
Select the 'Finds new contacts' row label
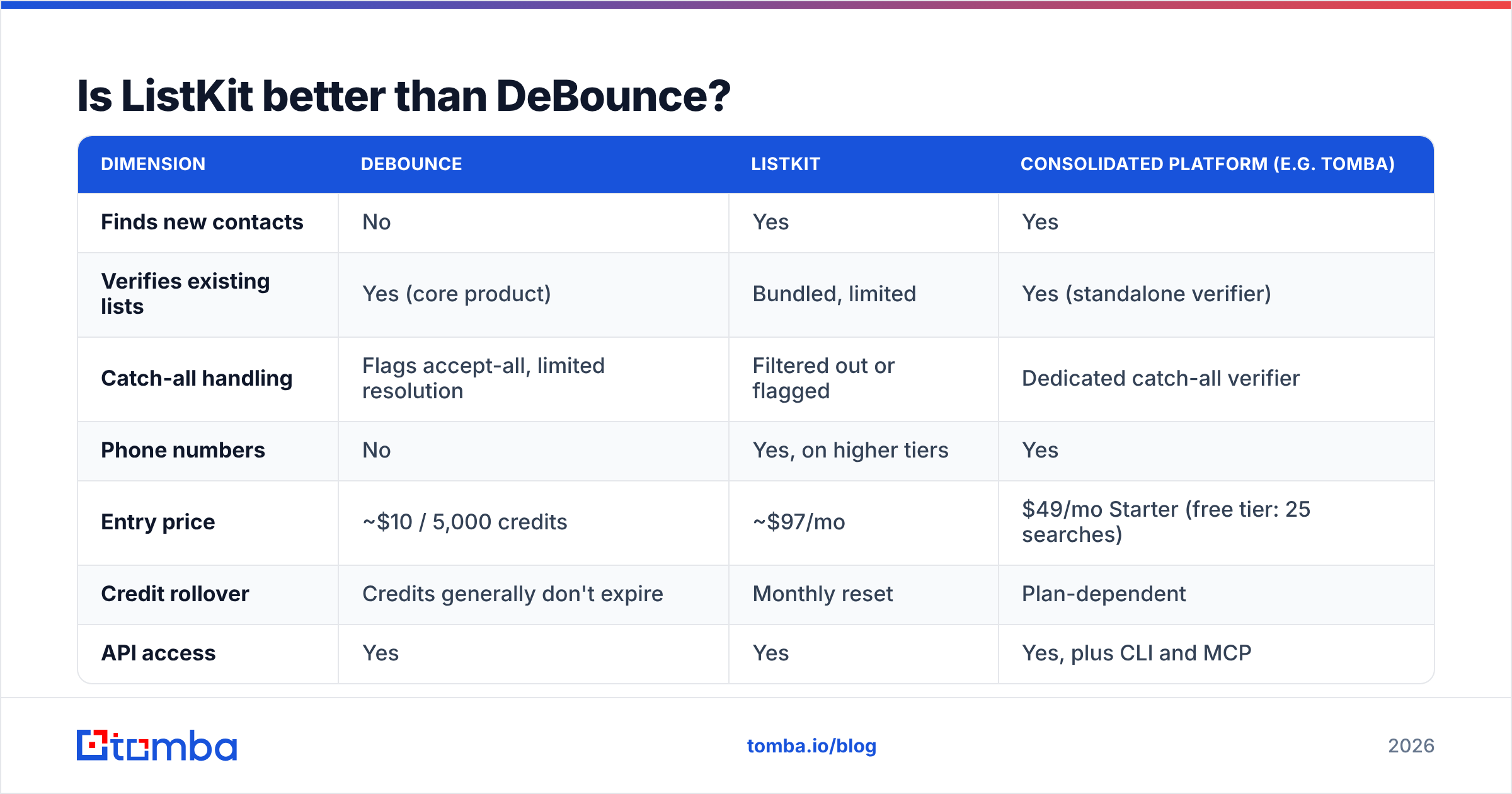pos(202,222)
